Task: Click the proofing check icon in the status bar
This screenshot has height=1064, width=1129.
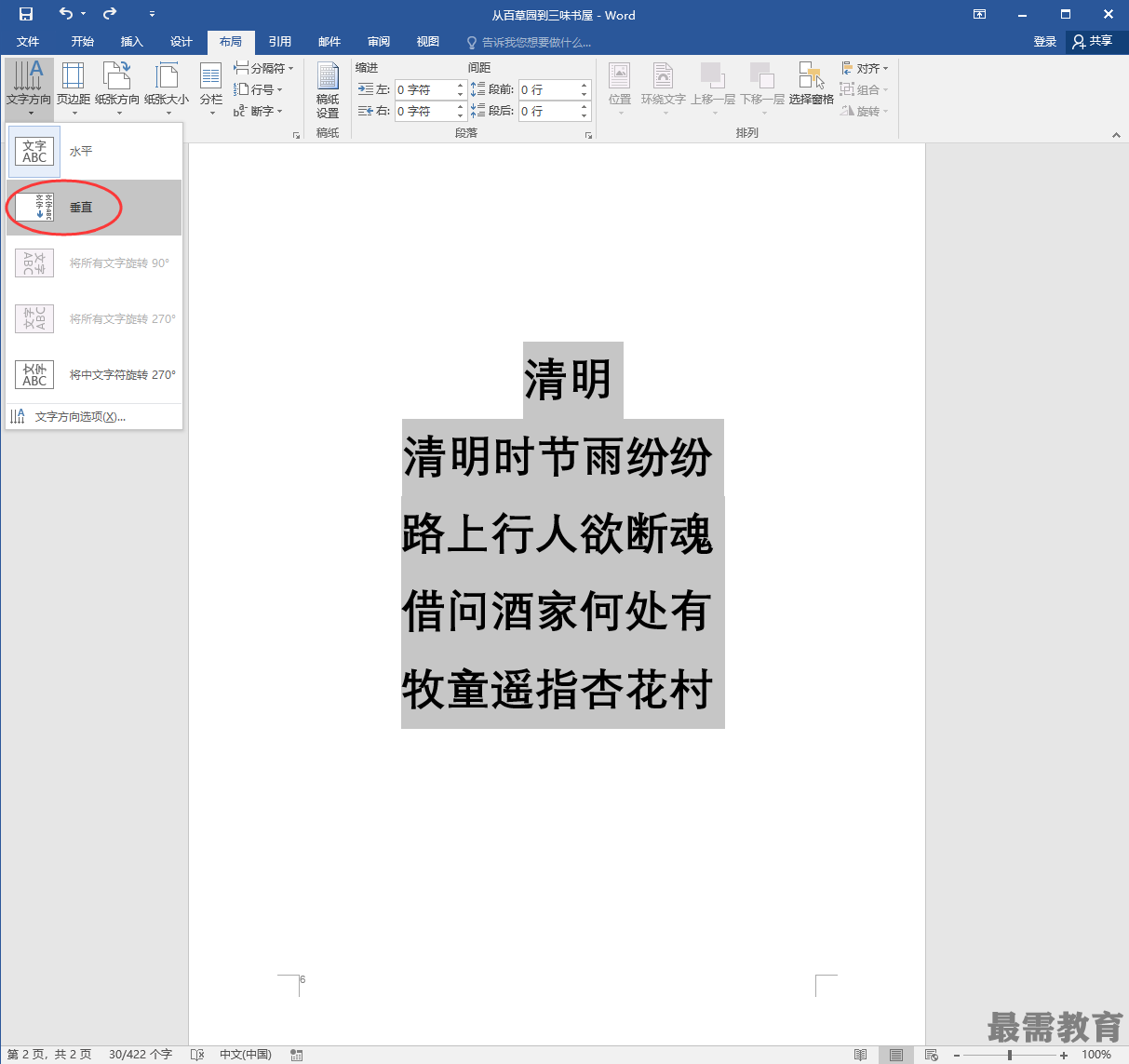Action: 197,1055
